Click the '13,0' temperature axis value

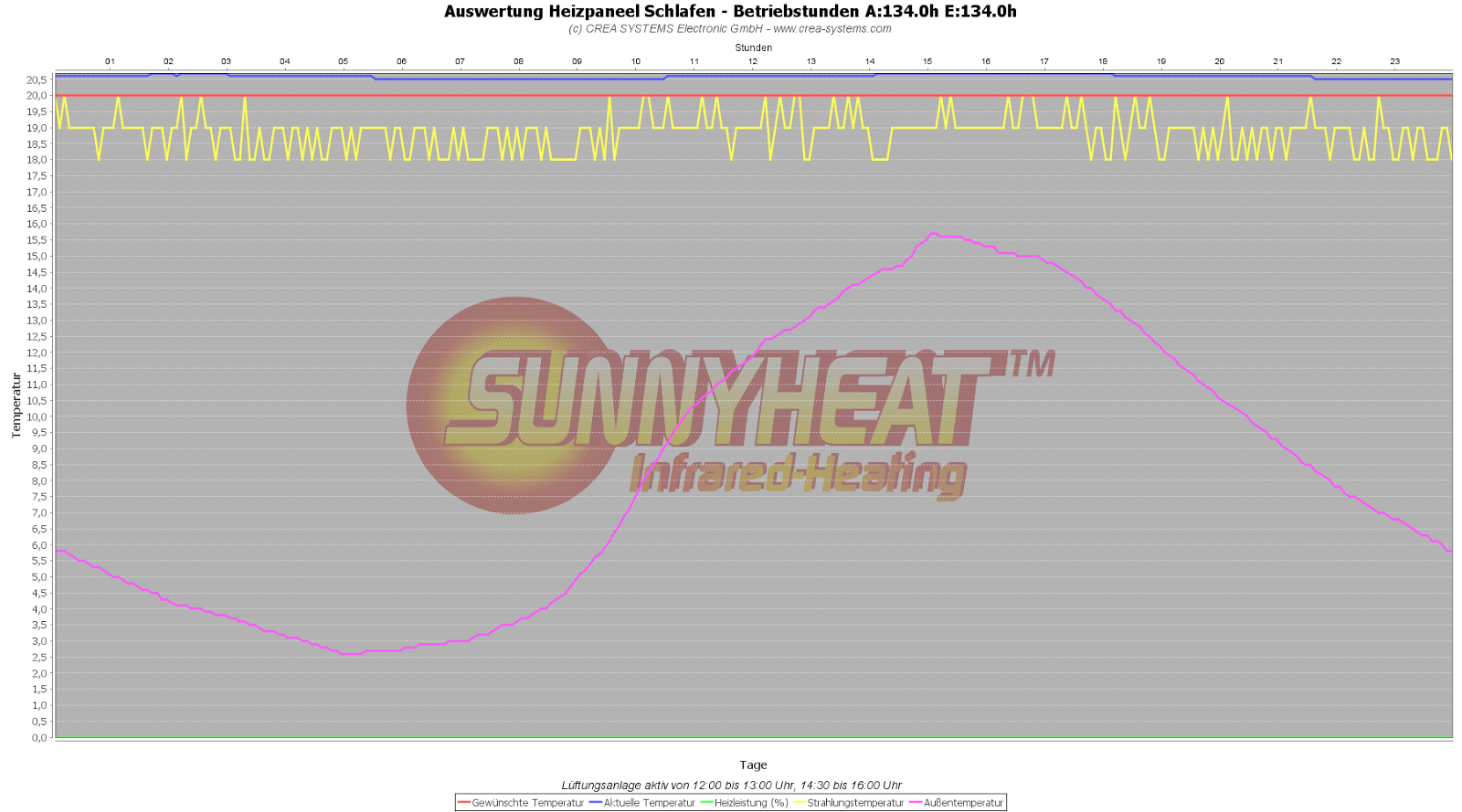click(37, 321)
